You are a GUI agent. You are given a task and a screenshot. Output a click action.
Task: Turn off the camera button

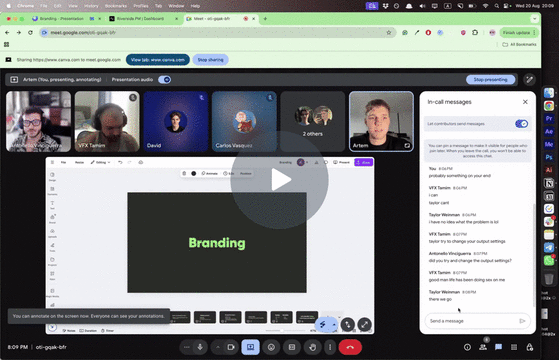tap(231, 347)
